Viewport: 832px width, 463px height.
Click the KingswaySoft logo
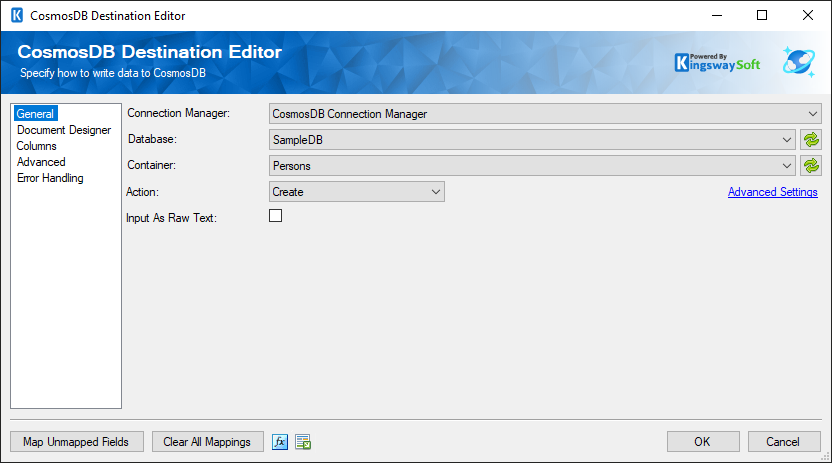pos(717,63)
